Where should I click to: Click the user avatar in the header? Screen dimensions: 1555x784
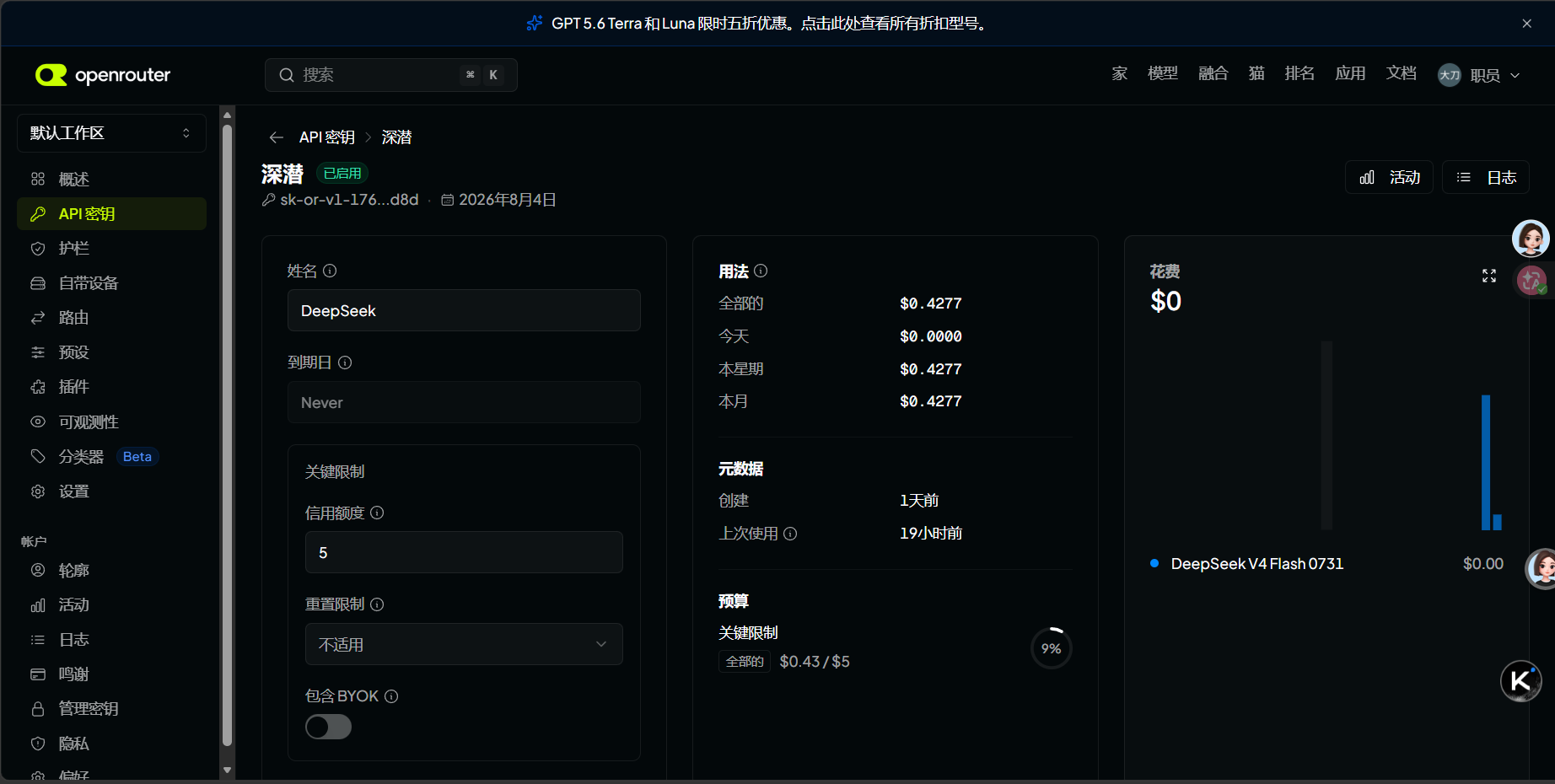pos(1450,75)
